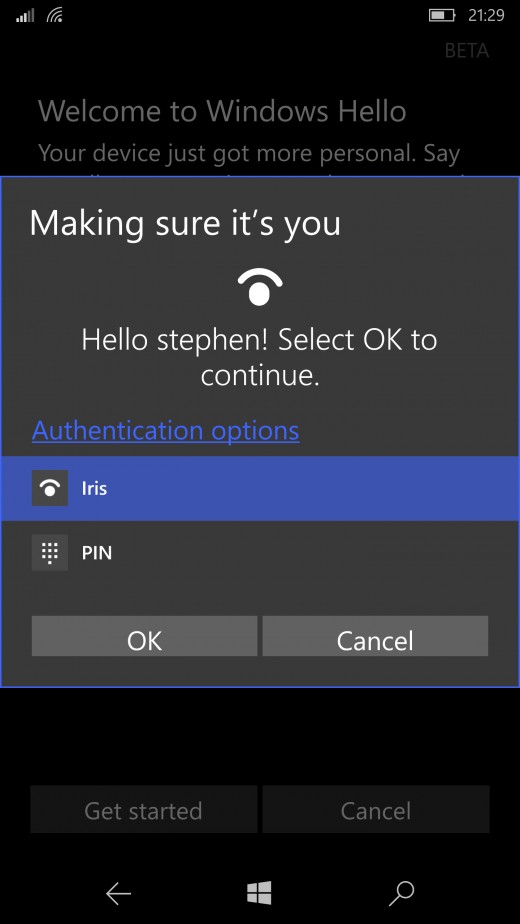Open the Authentication options link
This screenshot has width=520, height=924.
pos(166,431)
